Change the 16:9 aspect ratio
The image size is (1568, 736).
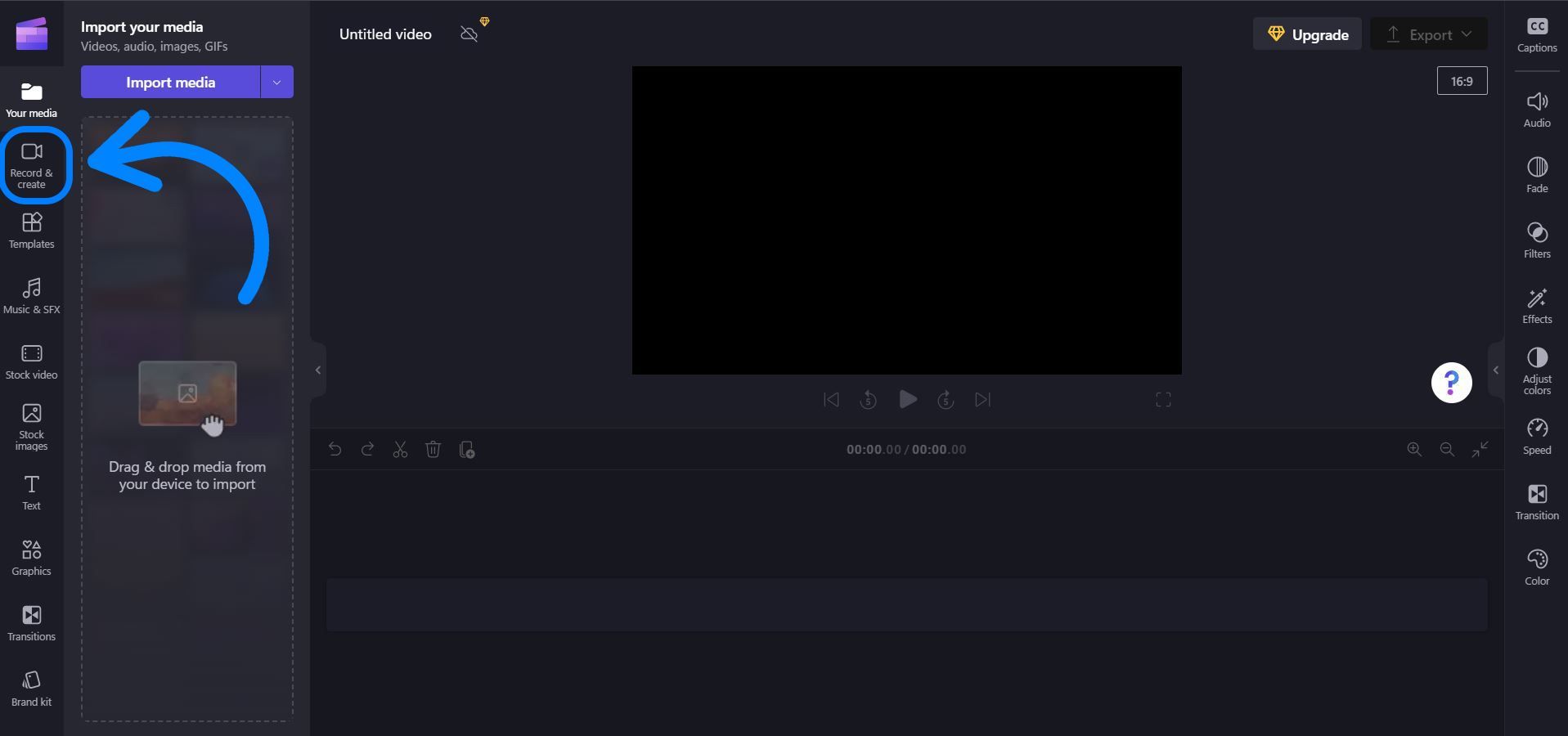(1461, 81)
